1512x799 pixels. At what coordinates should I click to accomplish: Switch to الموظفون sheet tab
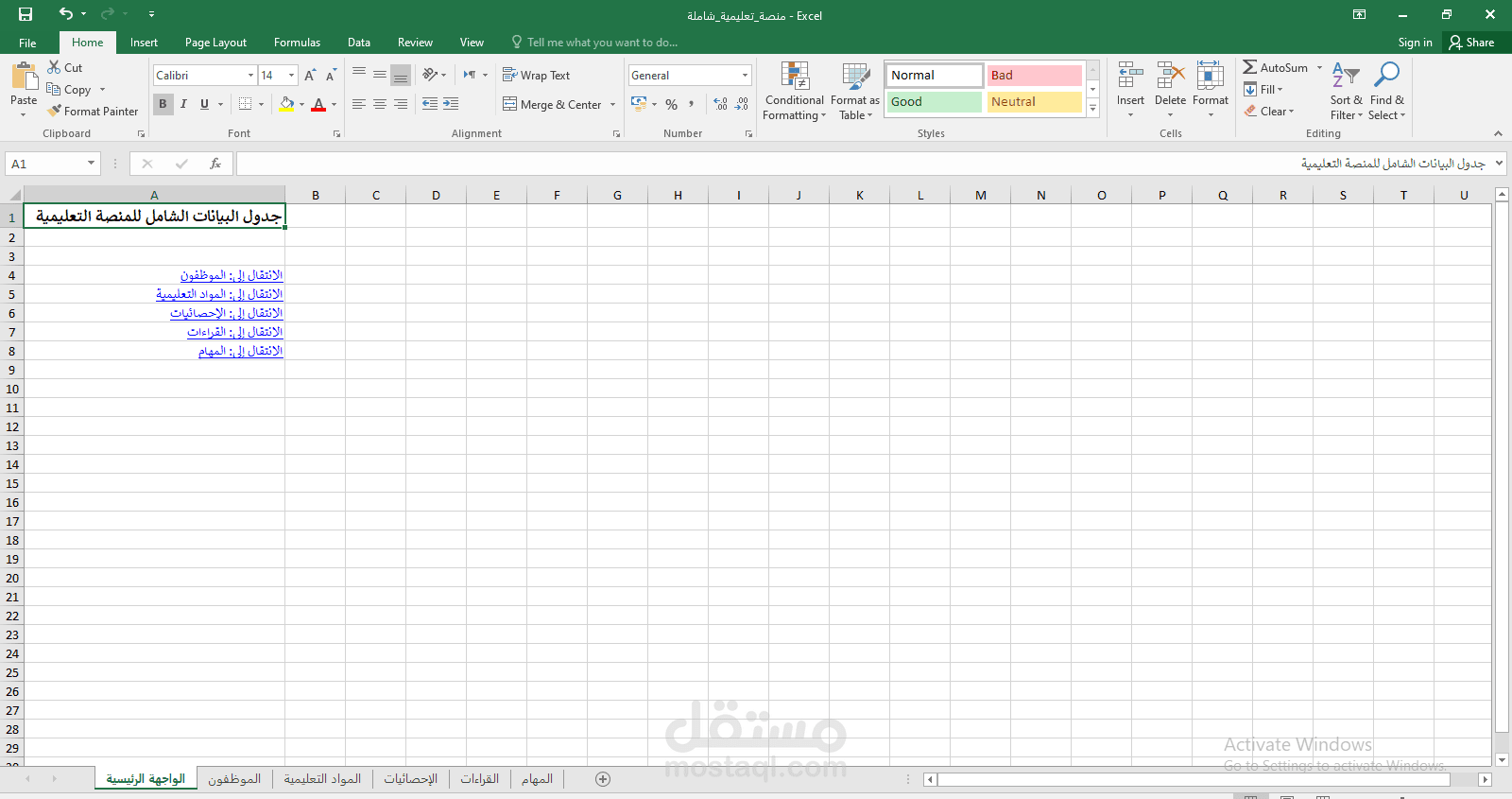coord(234,779)
